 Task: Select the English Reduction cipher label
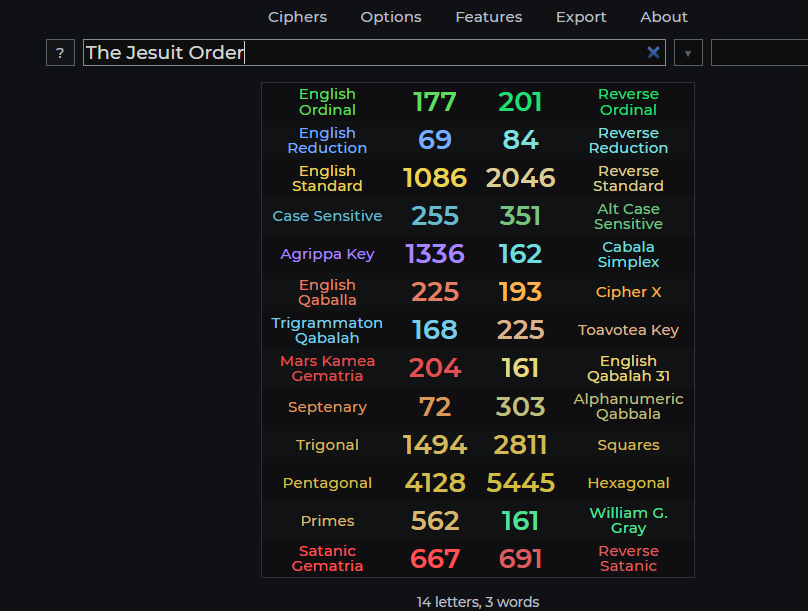tap(327, 140)
